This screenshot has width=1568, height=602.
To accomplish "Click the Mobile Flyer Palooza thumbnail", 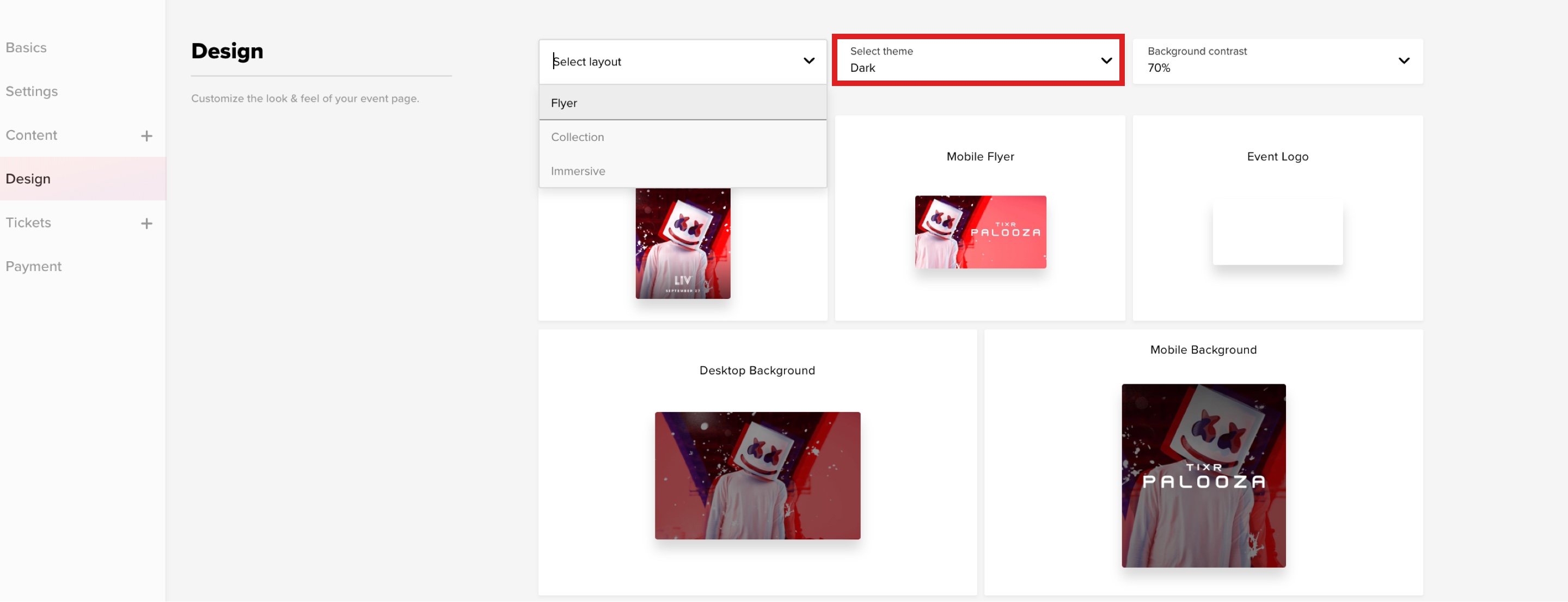I will (981, 232).
